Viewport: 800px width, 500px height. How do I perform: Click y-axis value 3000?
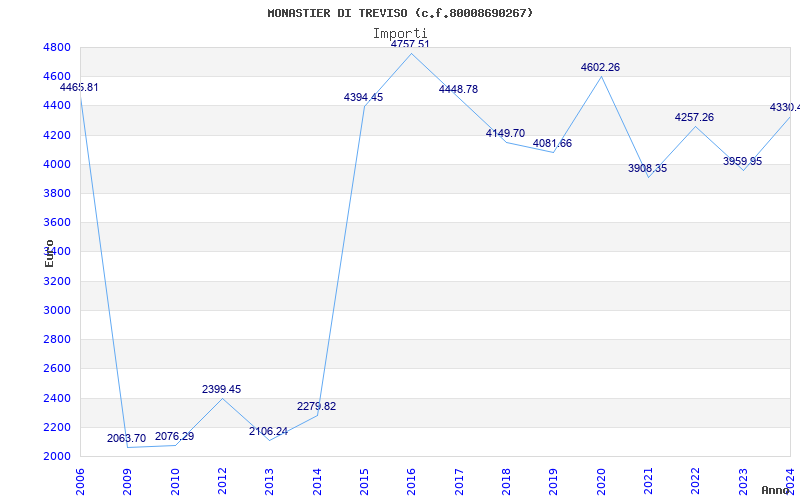tap(58, 310)
